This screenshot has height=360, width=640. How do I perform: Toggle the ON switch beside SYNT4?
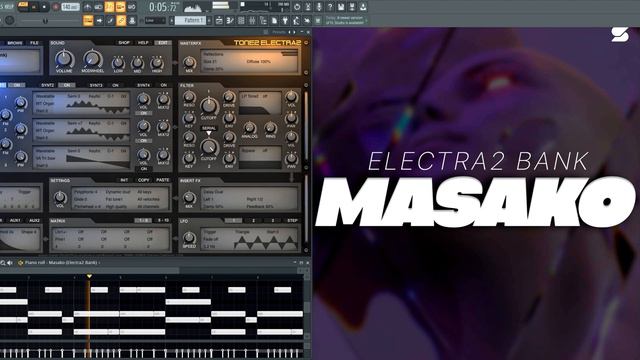(x=164, y=85)
